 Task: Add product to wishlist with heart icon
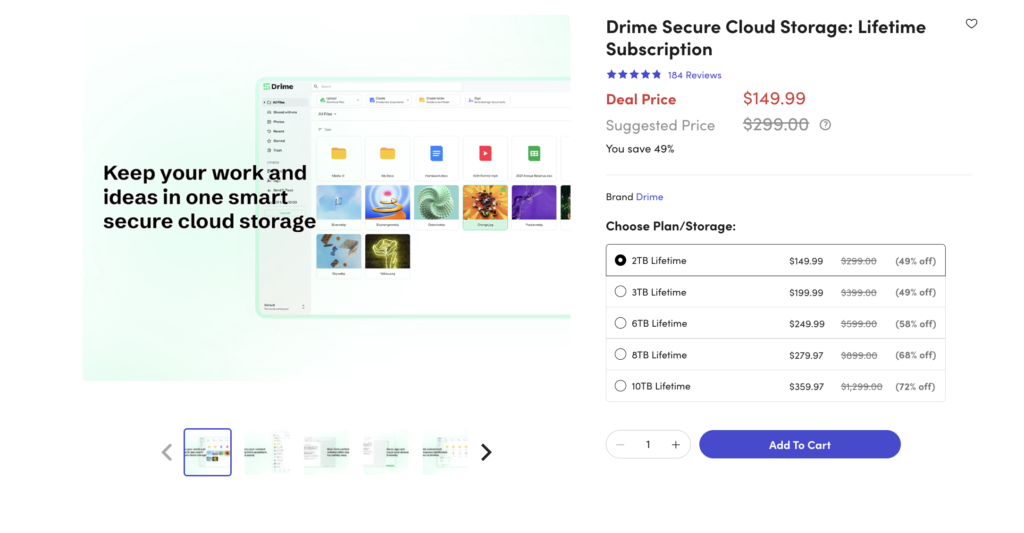(971, 24)
